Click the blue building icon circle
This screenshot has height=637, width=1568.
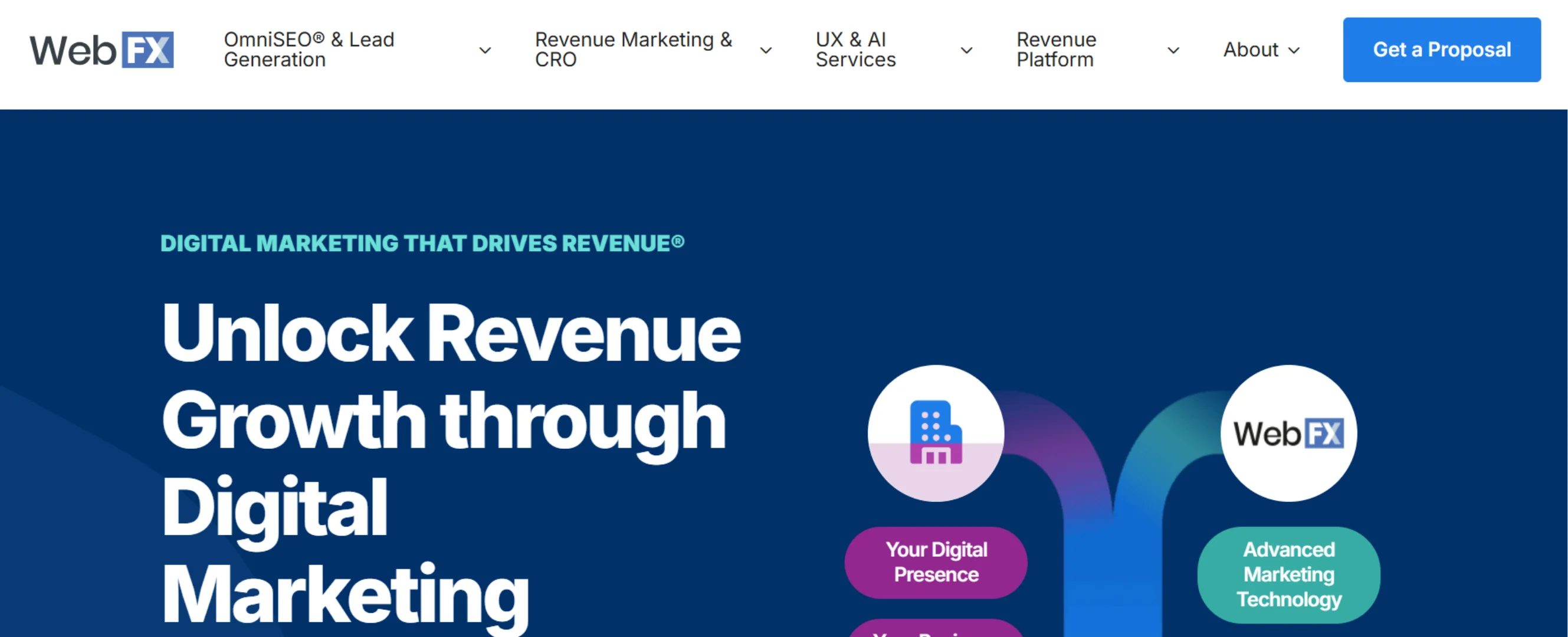point(936,433)
